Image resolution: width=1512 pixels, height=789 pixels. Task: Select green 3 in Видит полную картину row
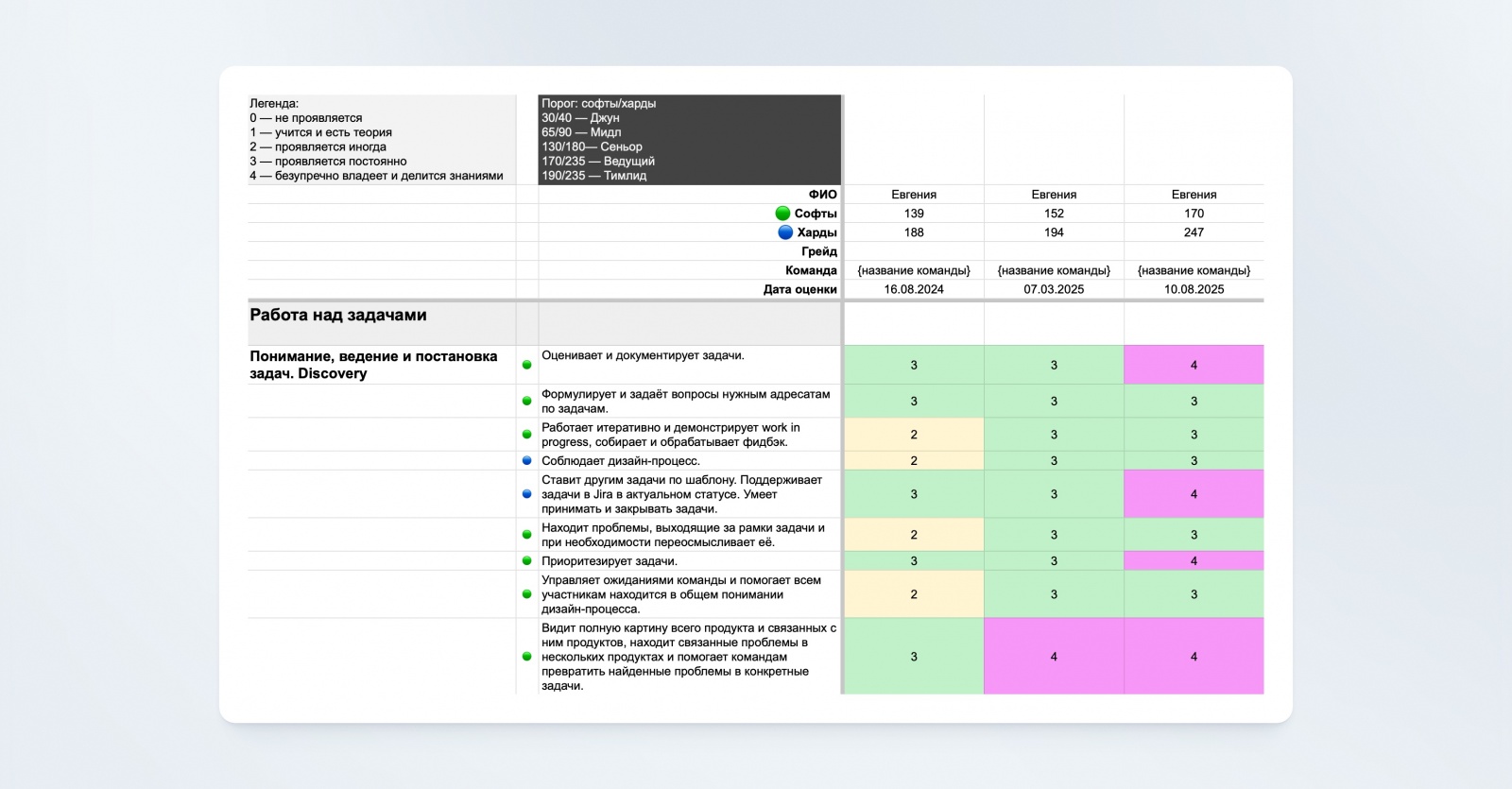(914, 657)
